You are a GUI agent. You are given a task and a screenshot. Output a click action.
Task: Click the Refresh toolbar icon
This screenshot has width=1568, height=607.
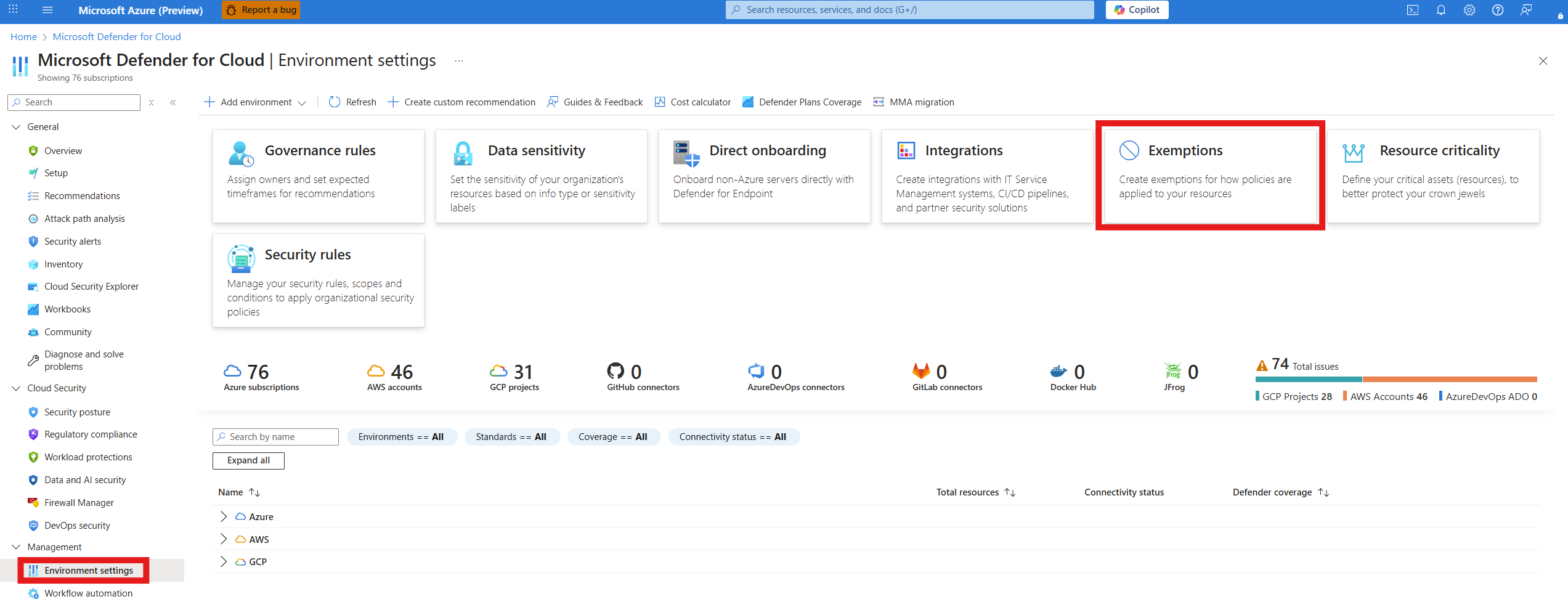352,102
